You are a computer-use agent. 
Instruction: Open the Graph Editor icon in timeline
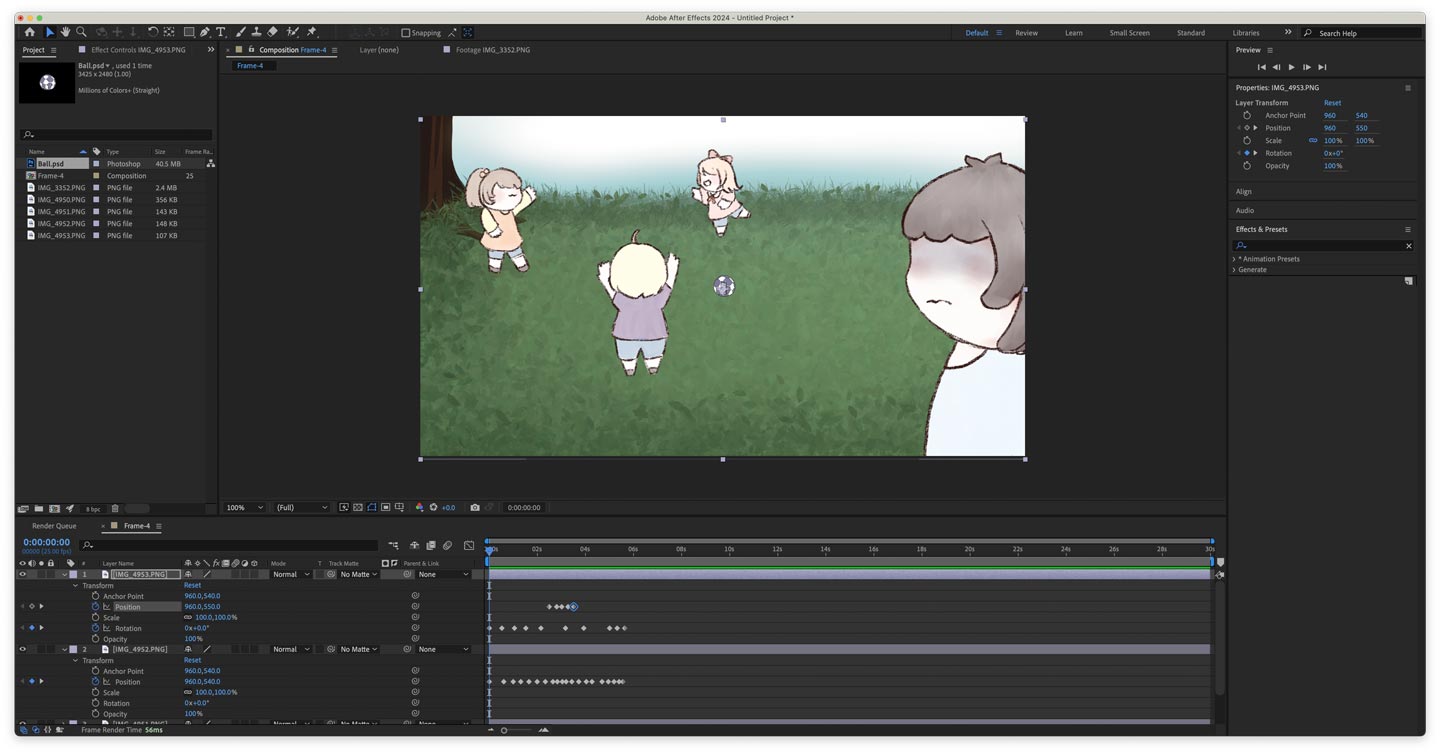(x=469, y=545)
